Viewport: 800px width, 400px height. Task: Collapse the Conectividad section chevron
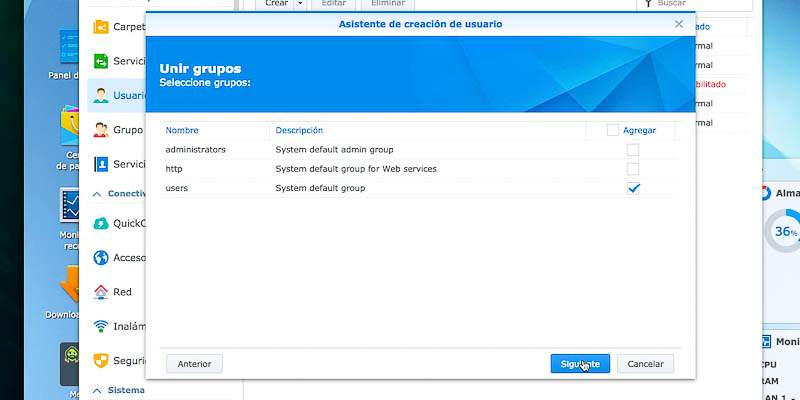96,194
